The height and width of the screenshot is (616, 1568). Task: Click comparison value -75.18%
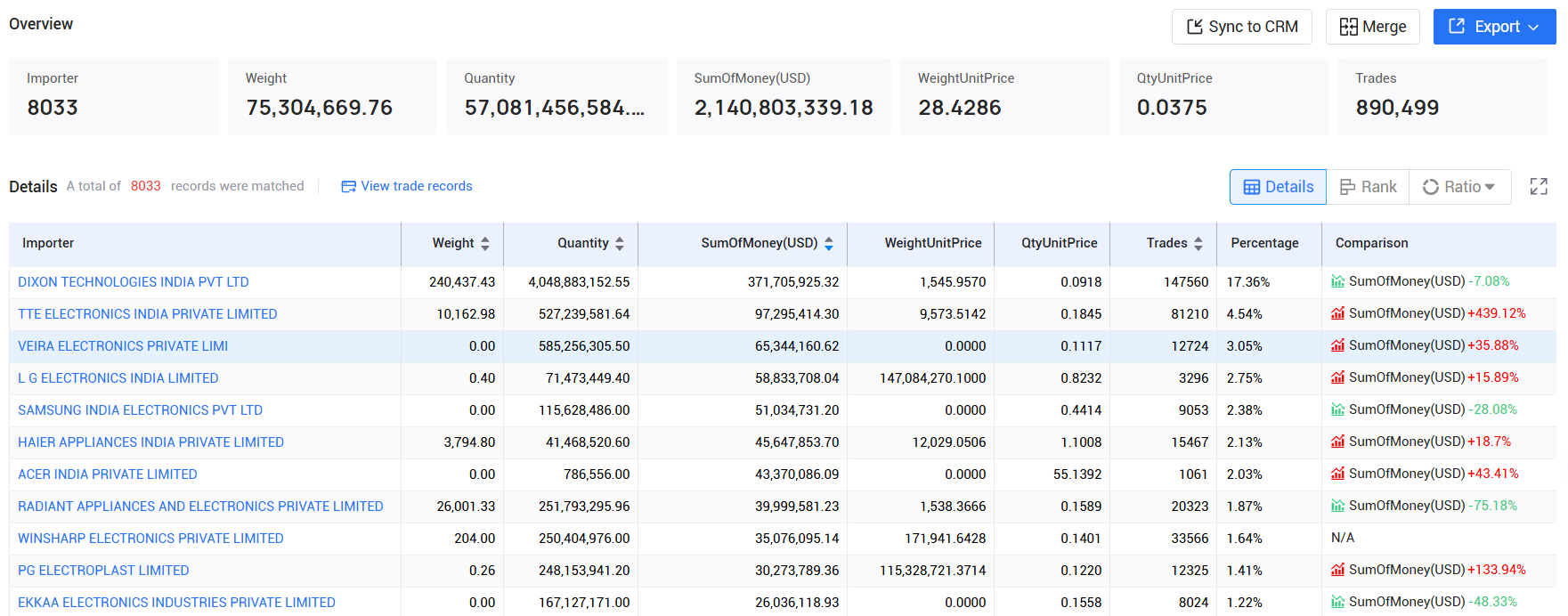(x=1493, y=506)
